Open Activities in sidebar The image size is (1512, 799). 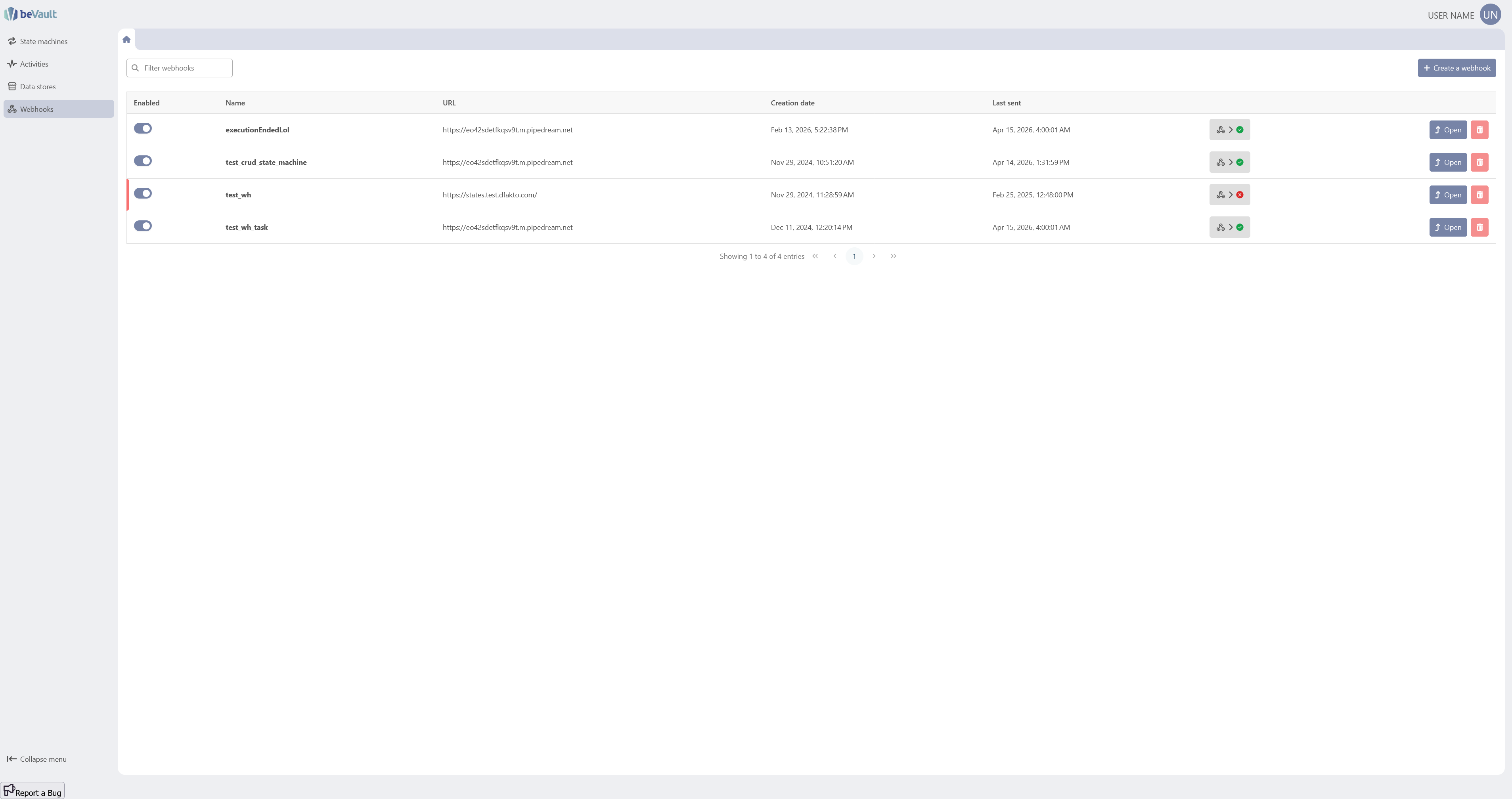pos(59,64)
